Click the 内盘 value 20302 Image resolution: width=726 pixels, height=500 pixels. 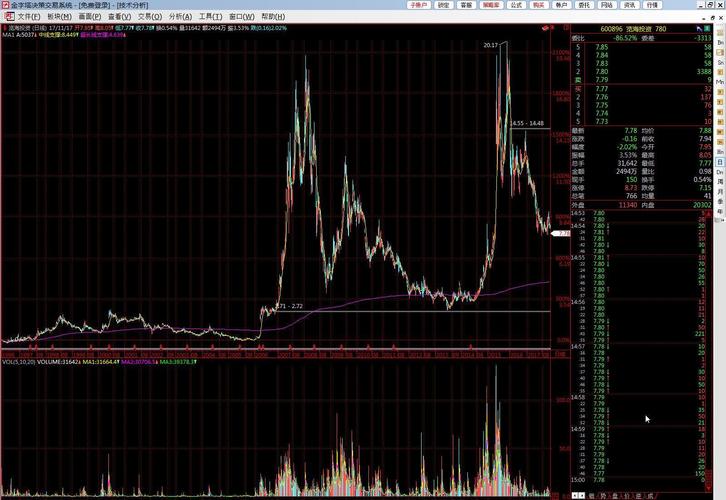702,205
